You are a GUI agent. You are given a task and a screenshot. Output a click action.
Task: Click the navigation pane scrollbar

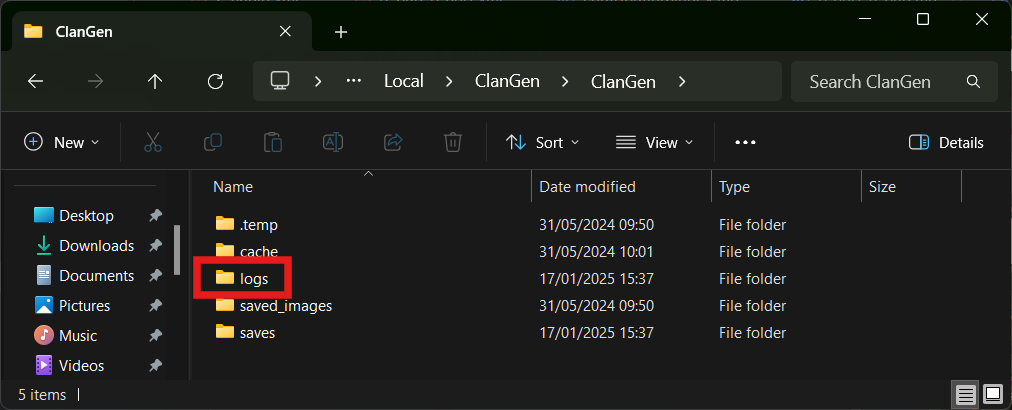177,250
